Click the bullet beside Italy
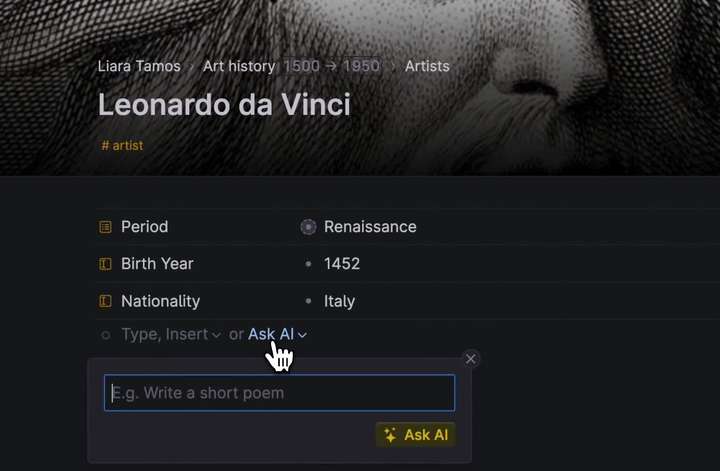The width and height of the screenshot is (720, 471). [308, 301]
